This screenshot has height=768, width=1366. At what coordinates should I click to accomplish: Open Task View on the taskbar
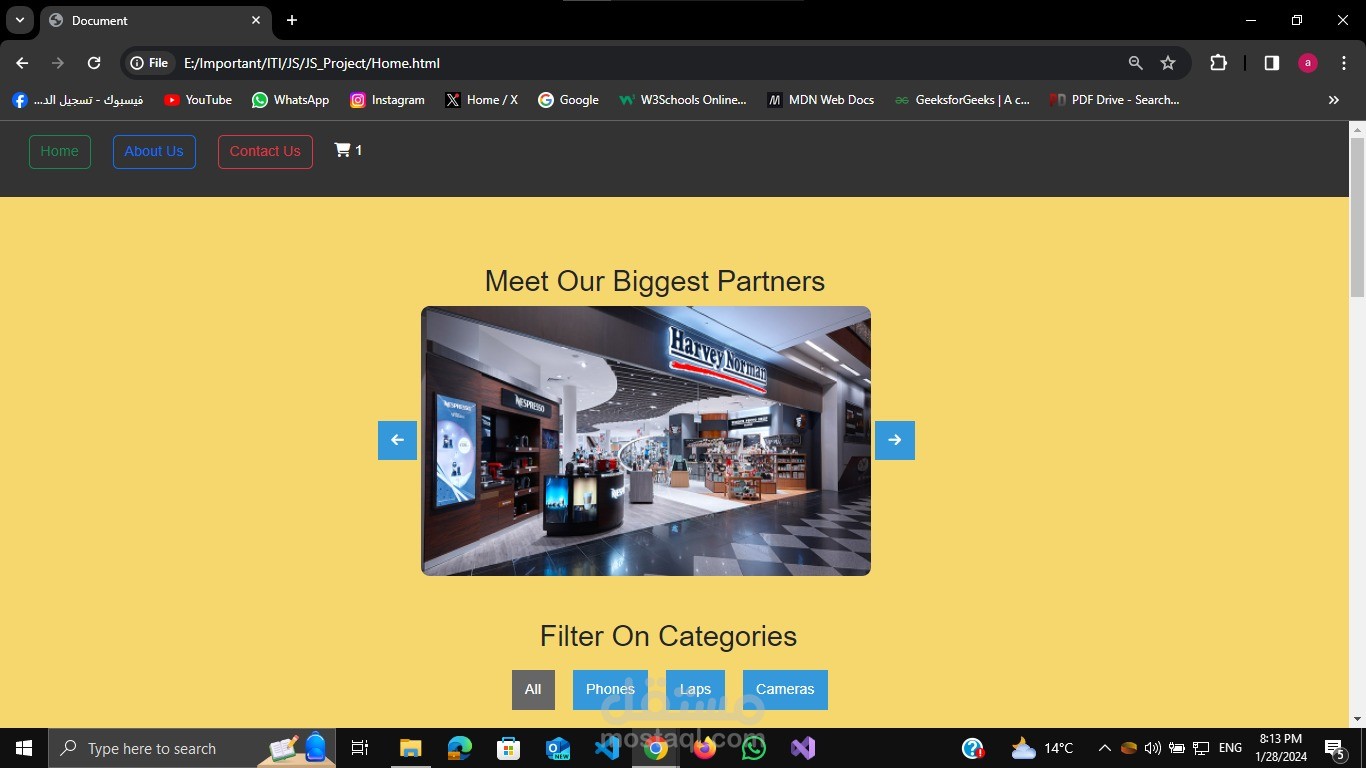(360, 748)
